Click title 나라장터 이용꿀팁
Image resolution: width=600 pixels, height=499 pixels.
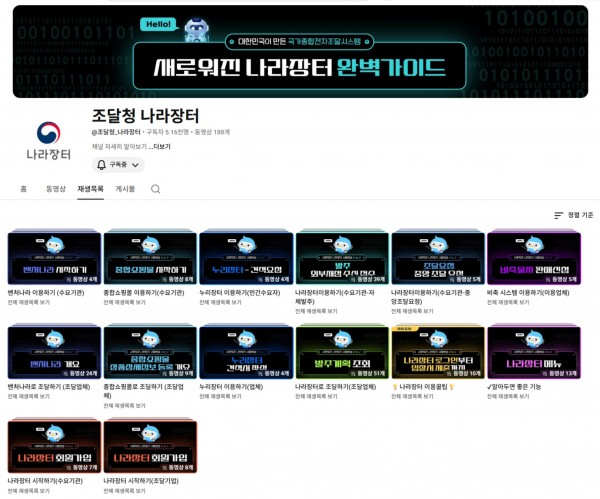423,387
